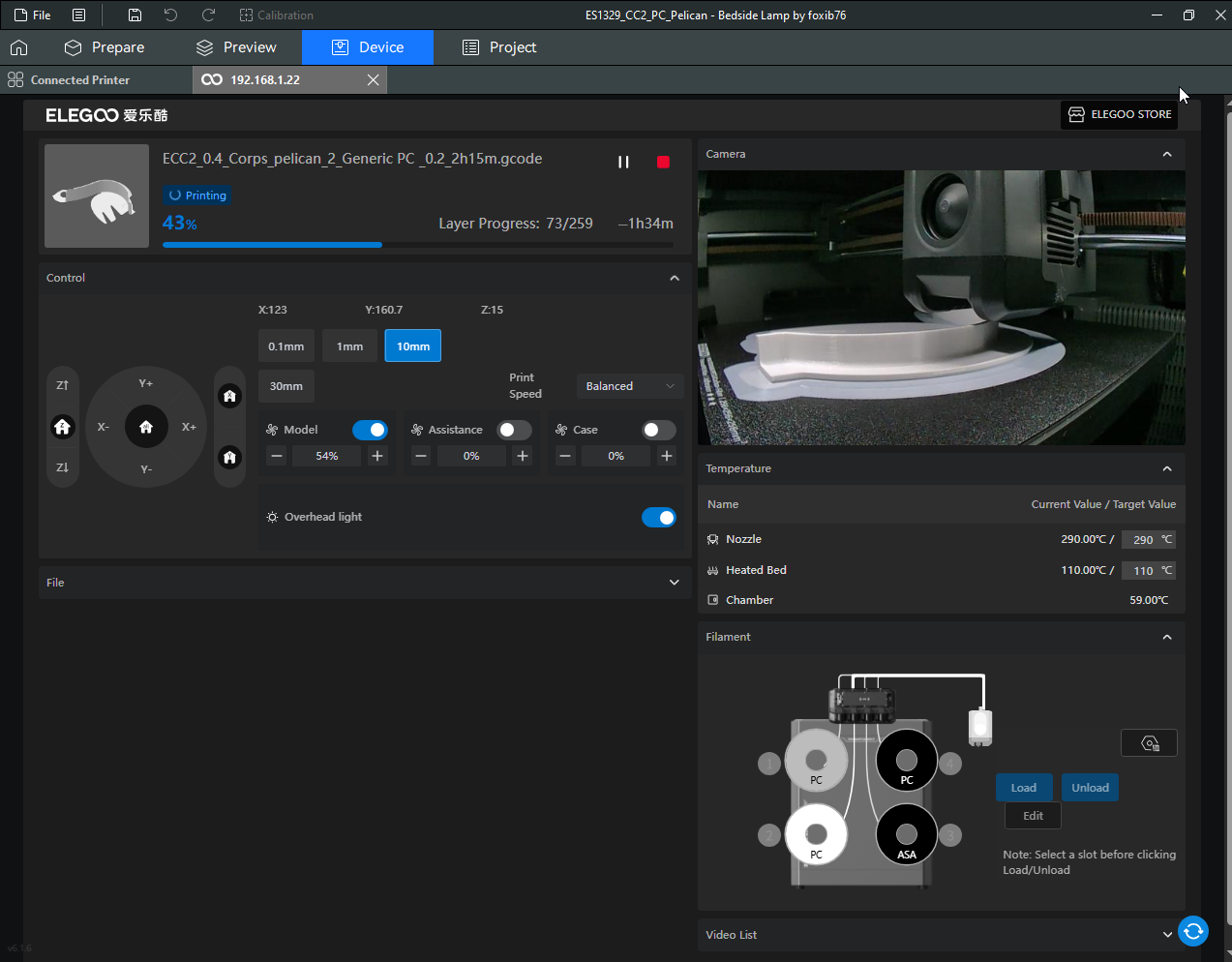Stop the print with red button

tap(663, 162)
